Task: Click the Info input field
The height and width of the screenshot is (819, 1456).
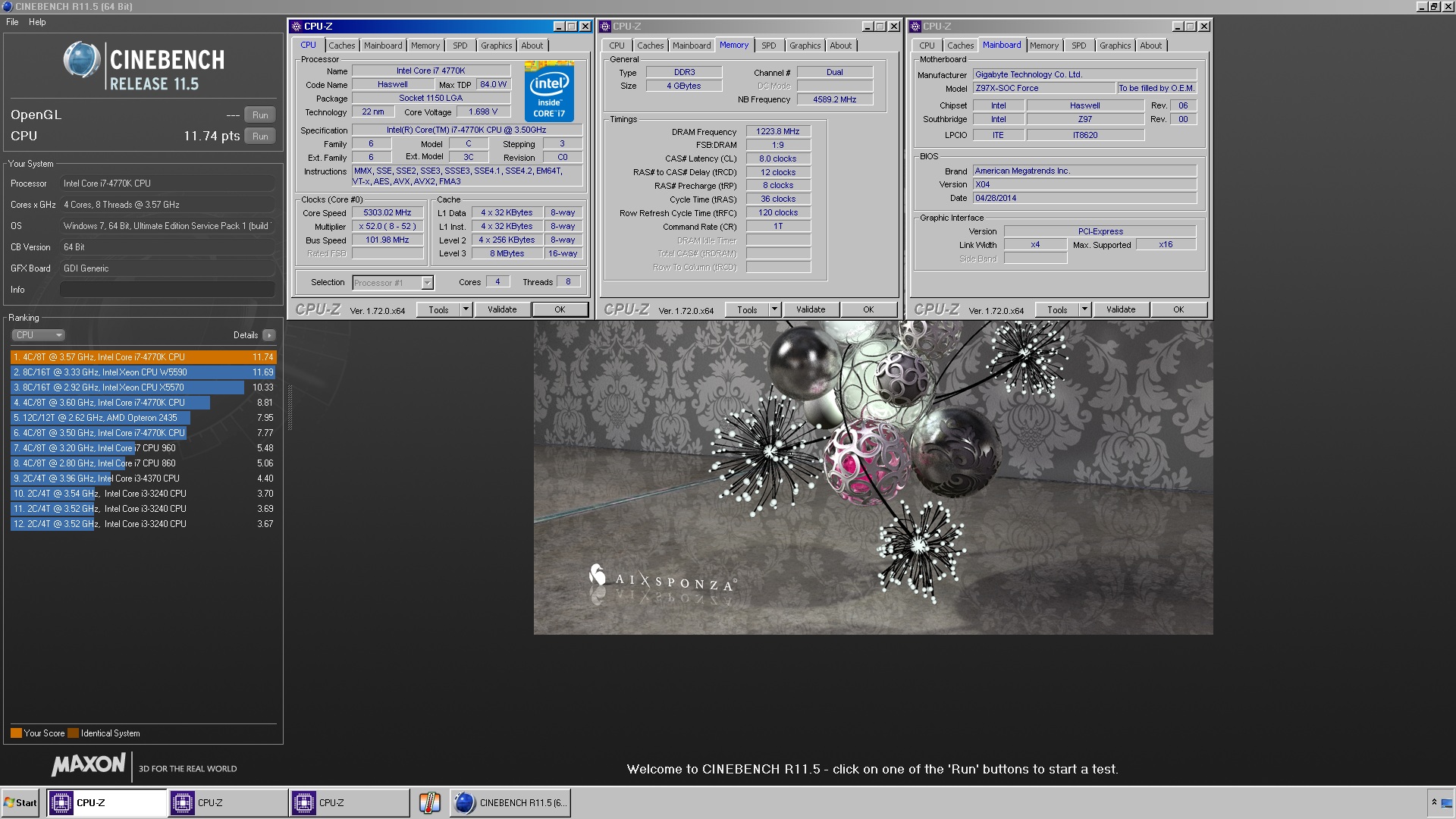Action: [x=167, y=290]
